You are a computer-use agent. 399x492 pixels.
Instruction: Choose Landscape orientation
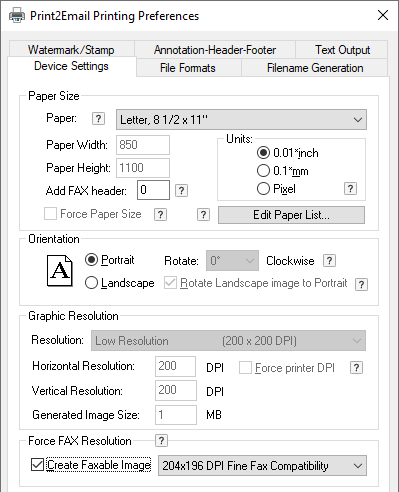tap(91, 283)
